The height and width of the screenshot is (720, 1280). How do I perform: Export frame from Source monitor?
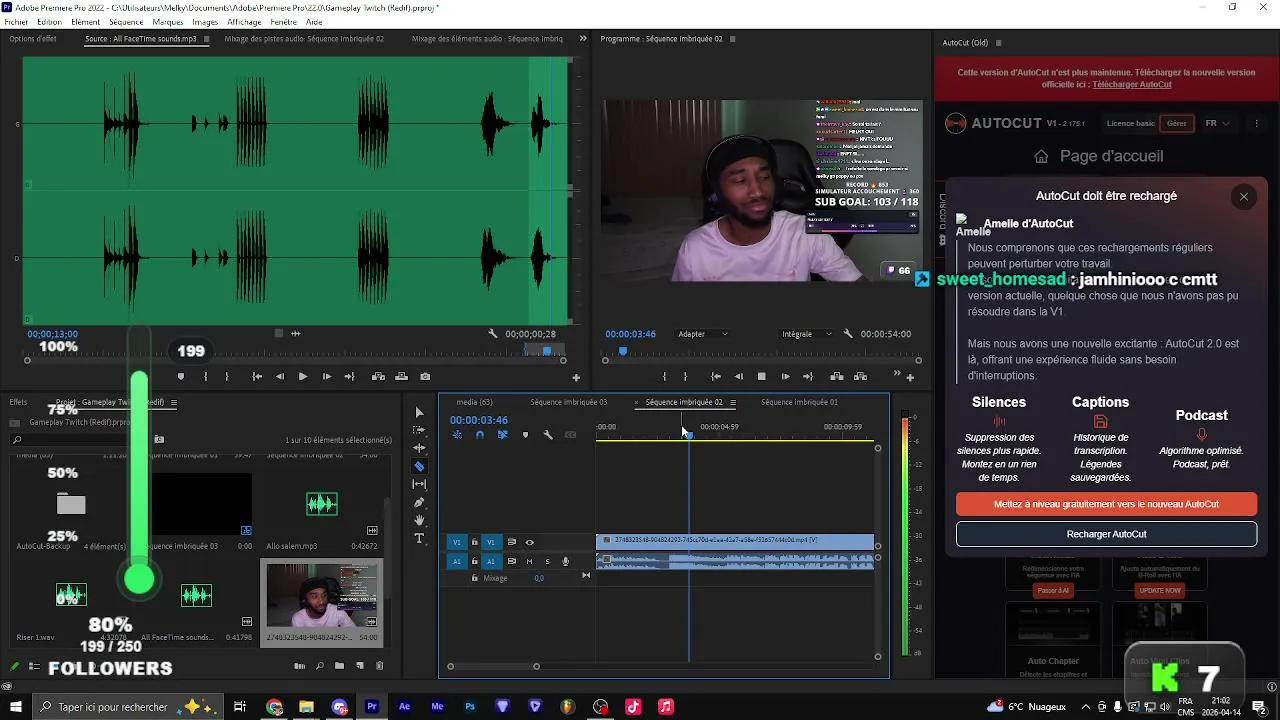(x=425, y=377)
